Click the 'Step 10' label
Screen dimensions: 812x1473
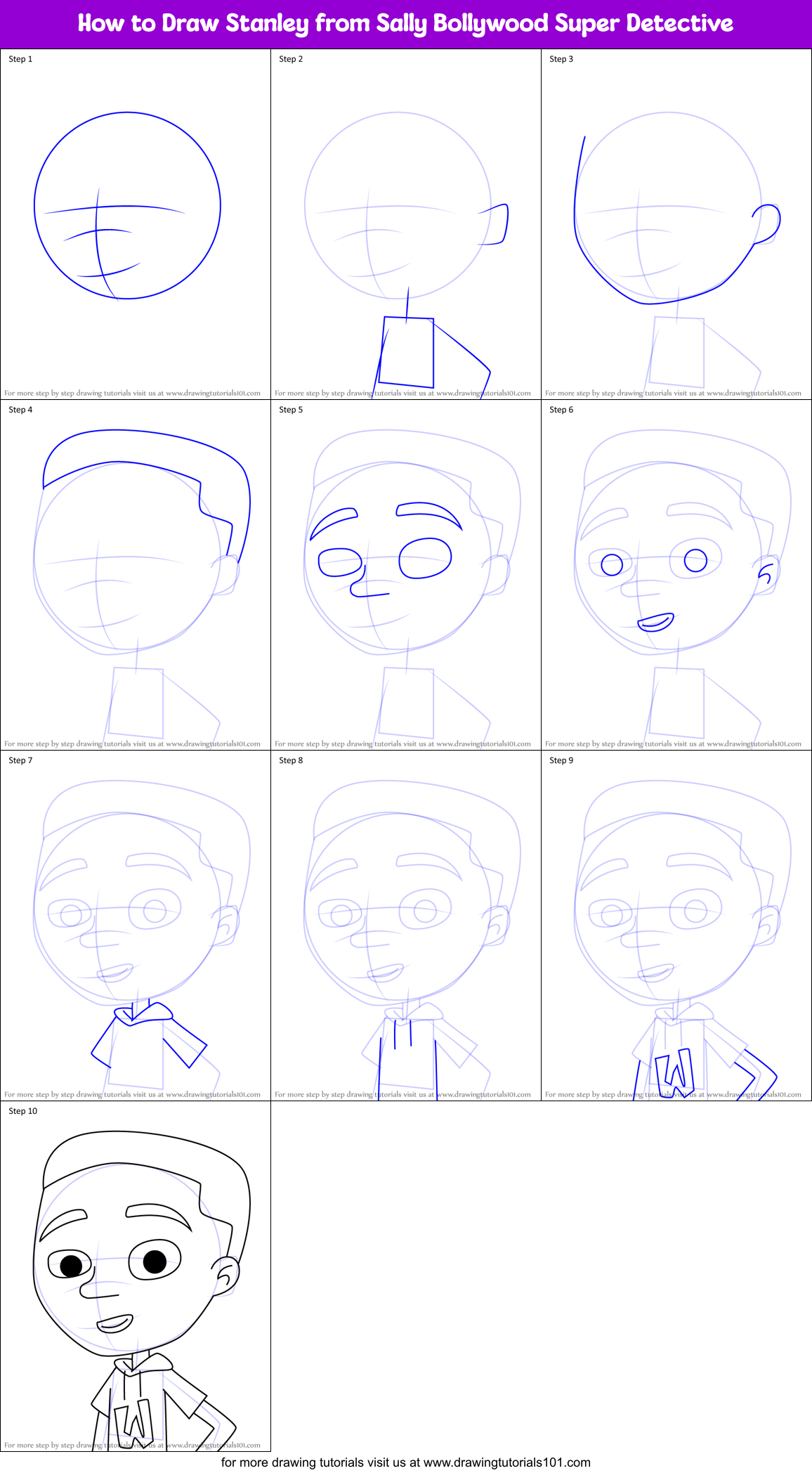click(x=23, y=1111)
